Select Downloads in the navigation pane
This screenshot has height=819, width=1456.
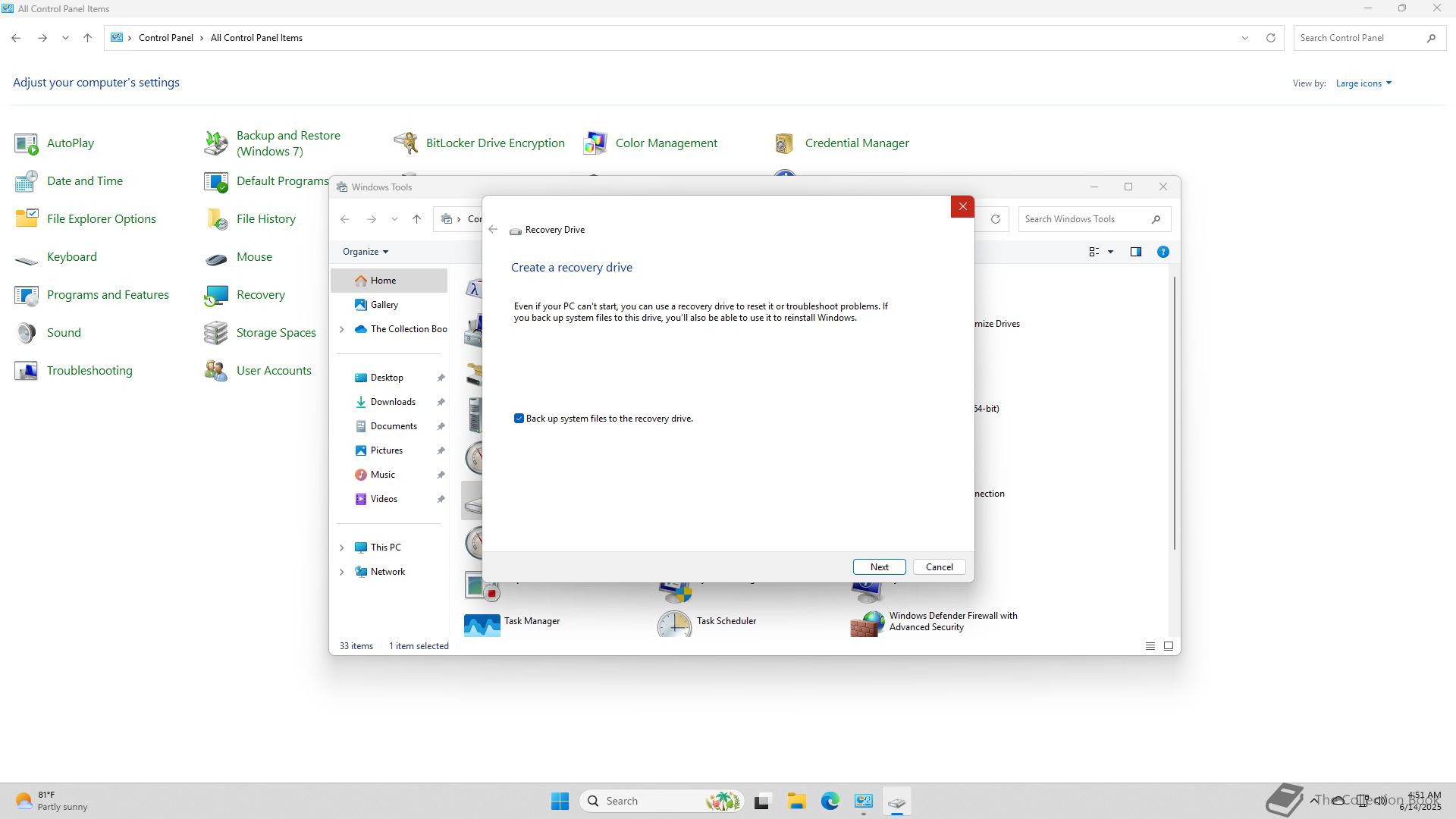tap(392, 402)
